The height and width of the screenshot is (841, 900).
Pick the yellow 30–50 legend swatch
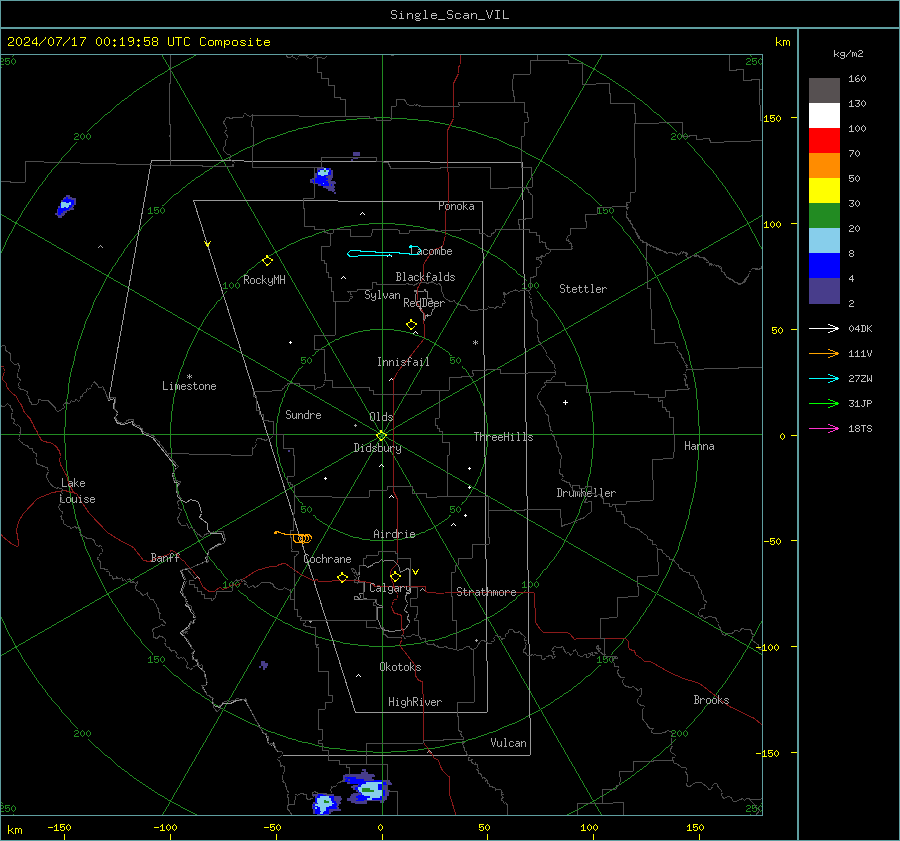(824, 191)
